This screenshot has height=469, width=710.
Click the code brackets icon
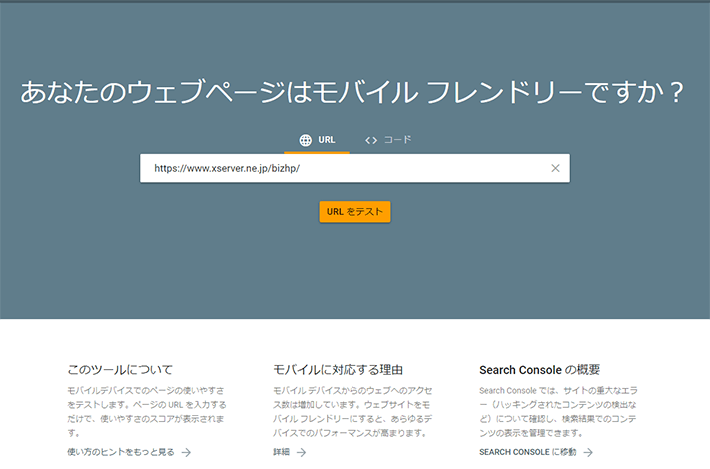pos(371,141)
